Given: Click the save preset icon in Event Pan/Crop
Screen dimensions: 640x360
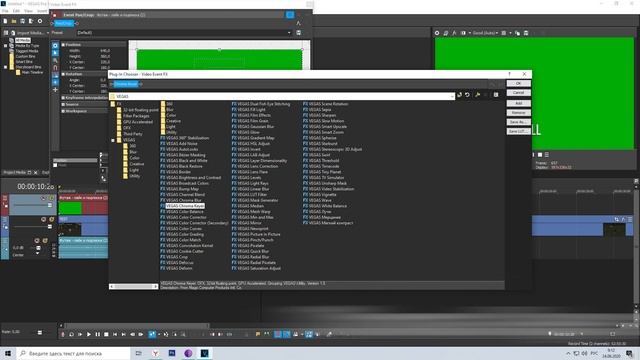Looking at the screenshot, I should (299, 33).
